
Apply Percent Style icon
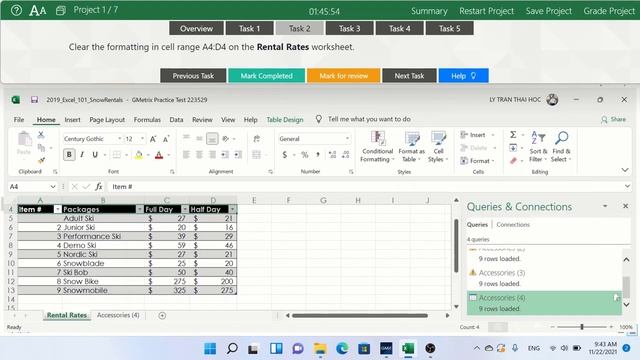tap(304, 155)
